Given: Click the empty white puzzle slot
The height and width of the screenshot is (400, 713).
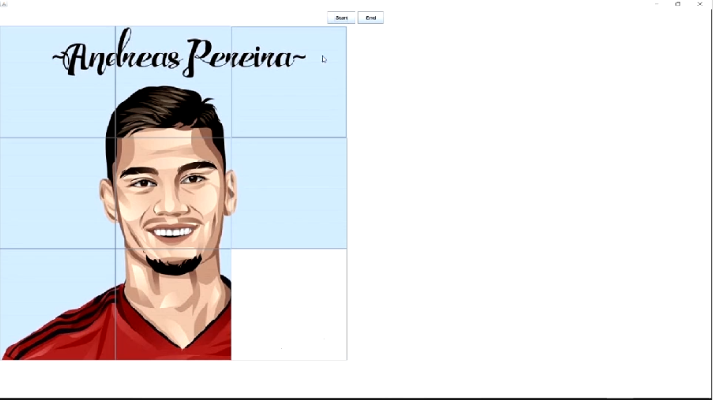Looking at the screenshot, I should pos(289,305).
